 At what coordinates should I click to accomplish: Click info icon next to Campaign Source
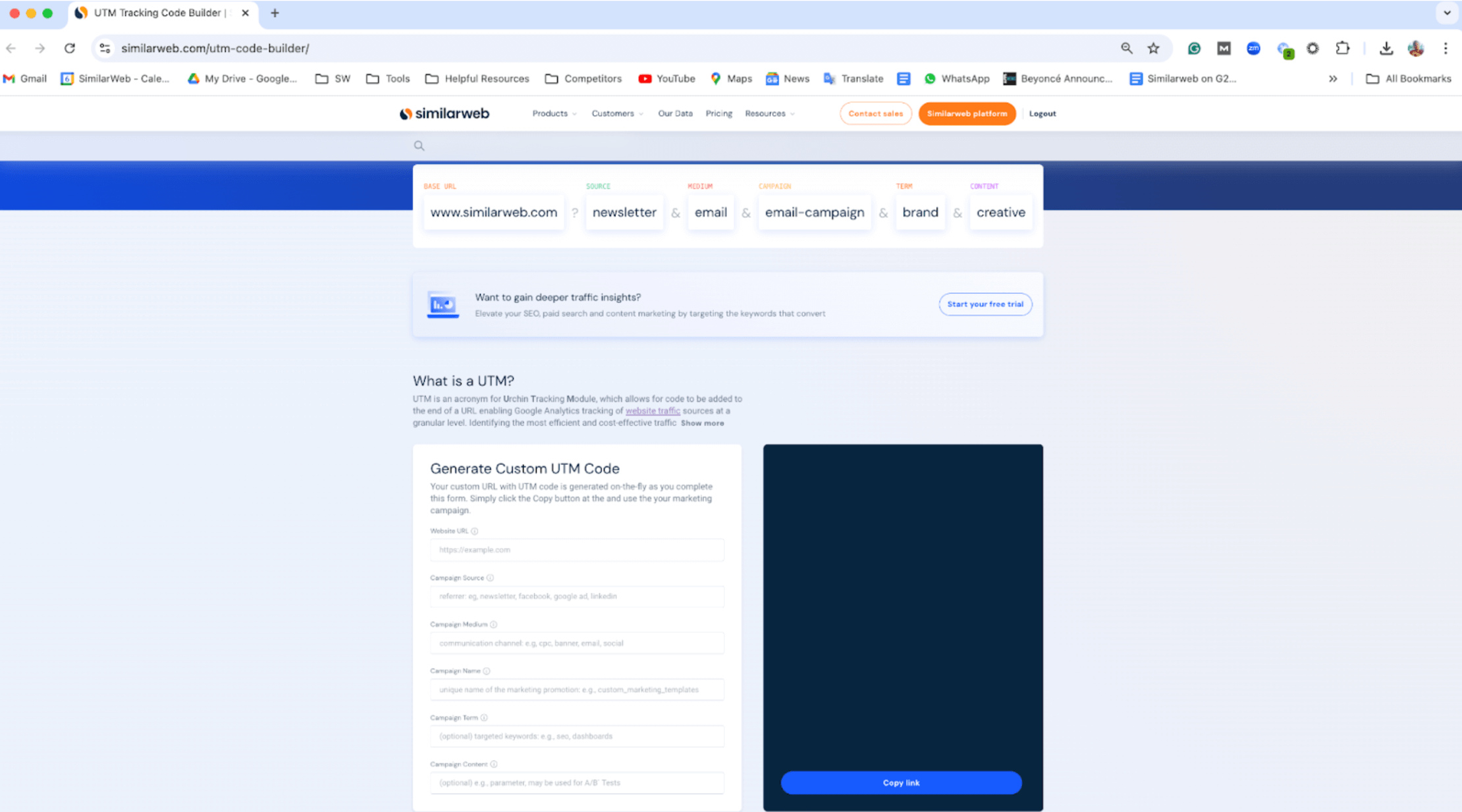[x=490, y=578]
